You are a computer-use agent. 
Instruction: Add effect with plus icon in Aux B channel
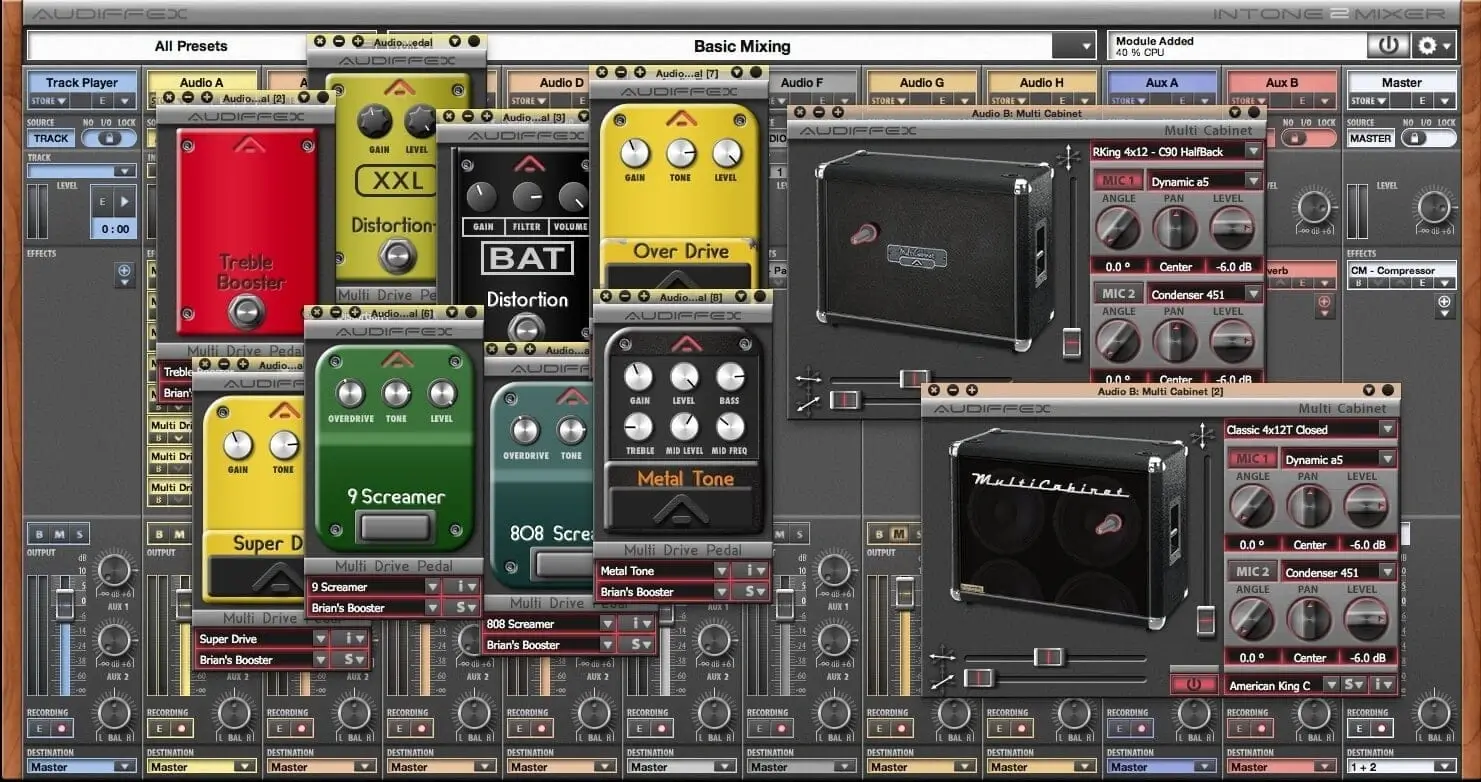(1325, 301)
